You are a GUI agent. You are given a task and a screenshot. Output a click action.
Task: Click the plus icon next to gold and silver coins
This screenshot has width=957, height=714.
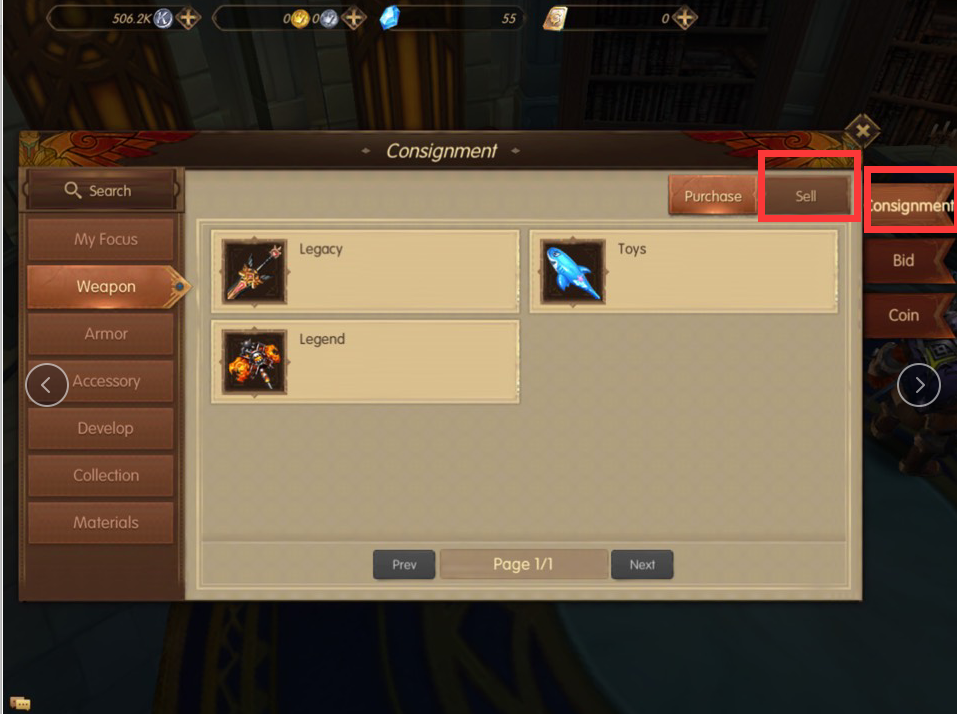click(354, 18)
